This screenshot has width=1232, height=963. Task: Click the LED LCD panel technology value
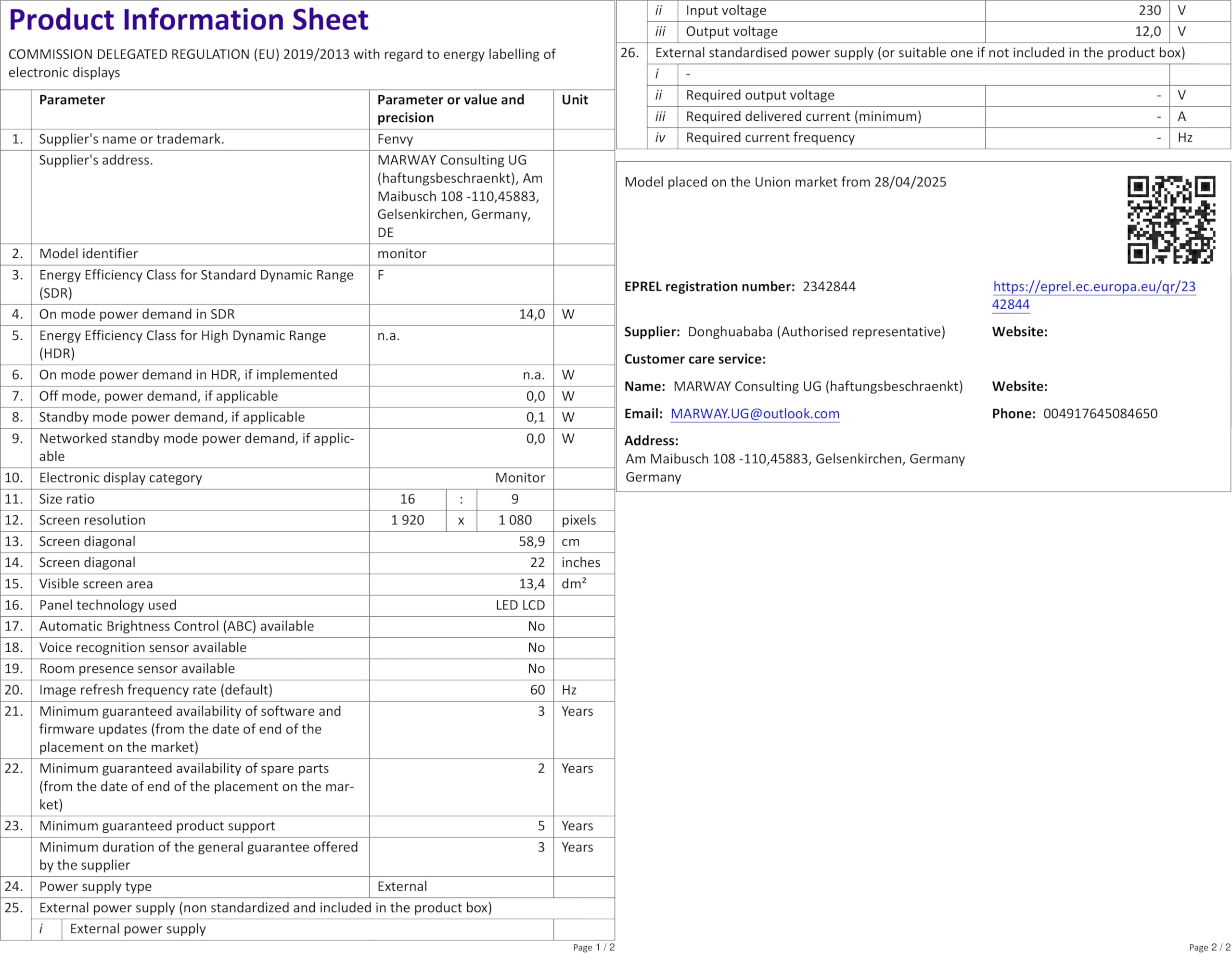(x=520, y=606)
